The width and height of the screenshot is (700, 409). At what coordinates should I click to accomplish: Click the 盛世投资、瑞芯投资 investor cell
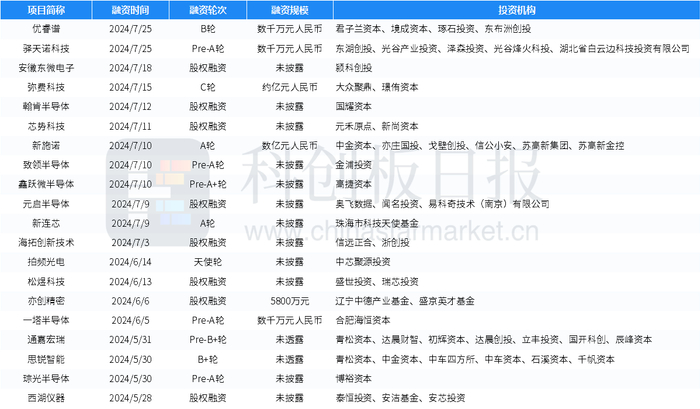coord(377,282)
